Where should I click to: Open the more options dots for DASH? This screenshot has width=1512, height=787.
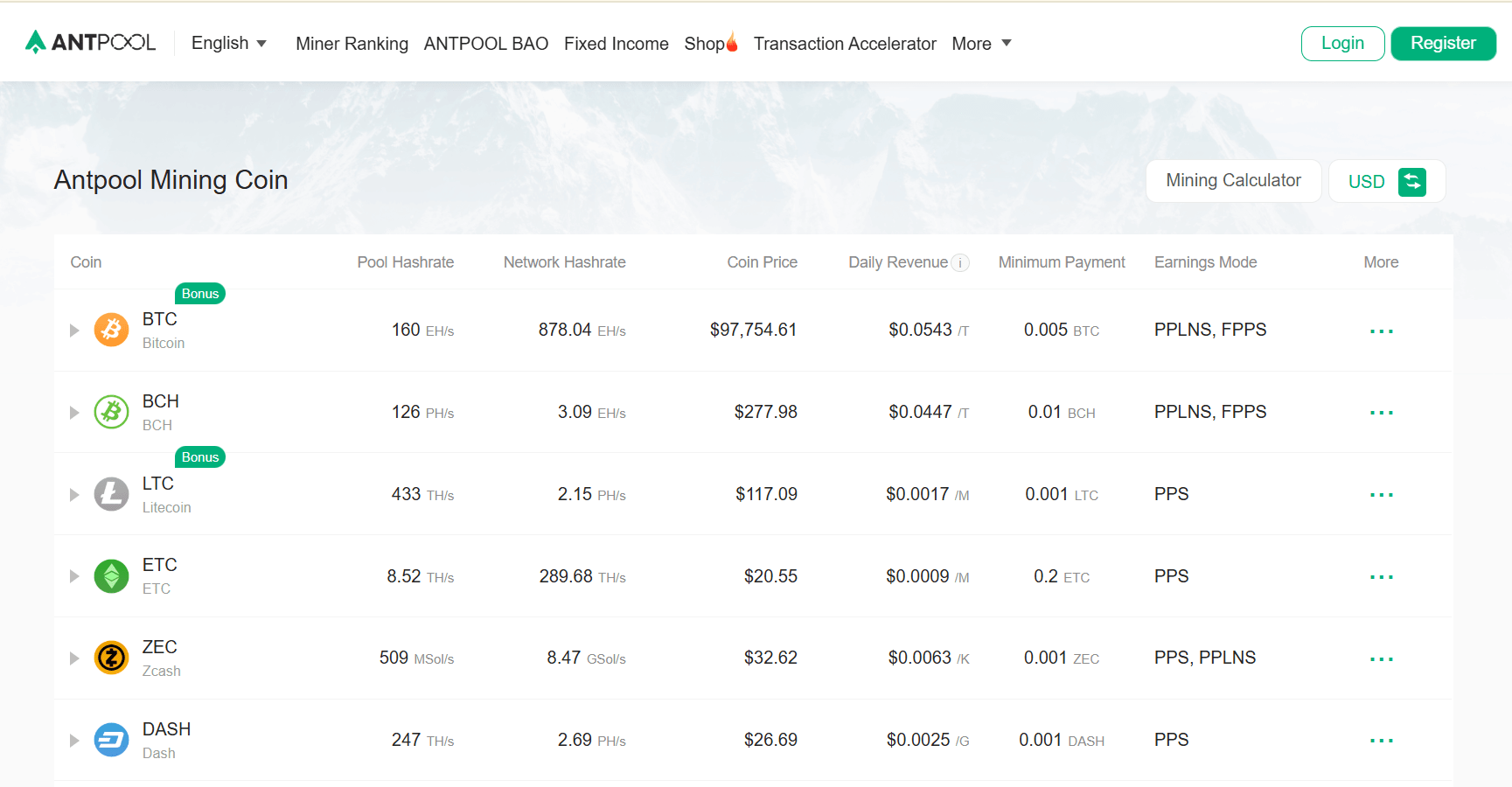click(1382, 741)
